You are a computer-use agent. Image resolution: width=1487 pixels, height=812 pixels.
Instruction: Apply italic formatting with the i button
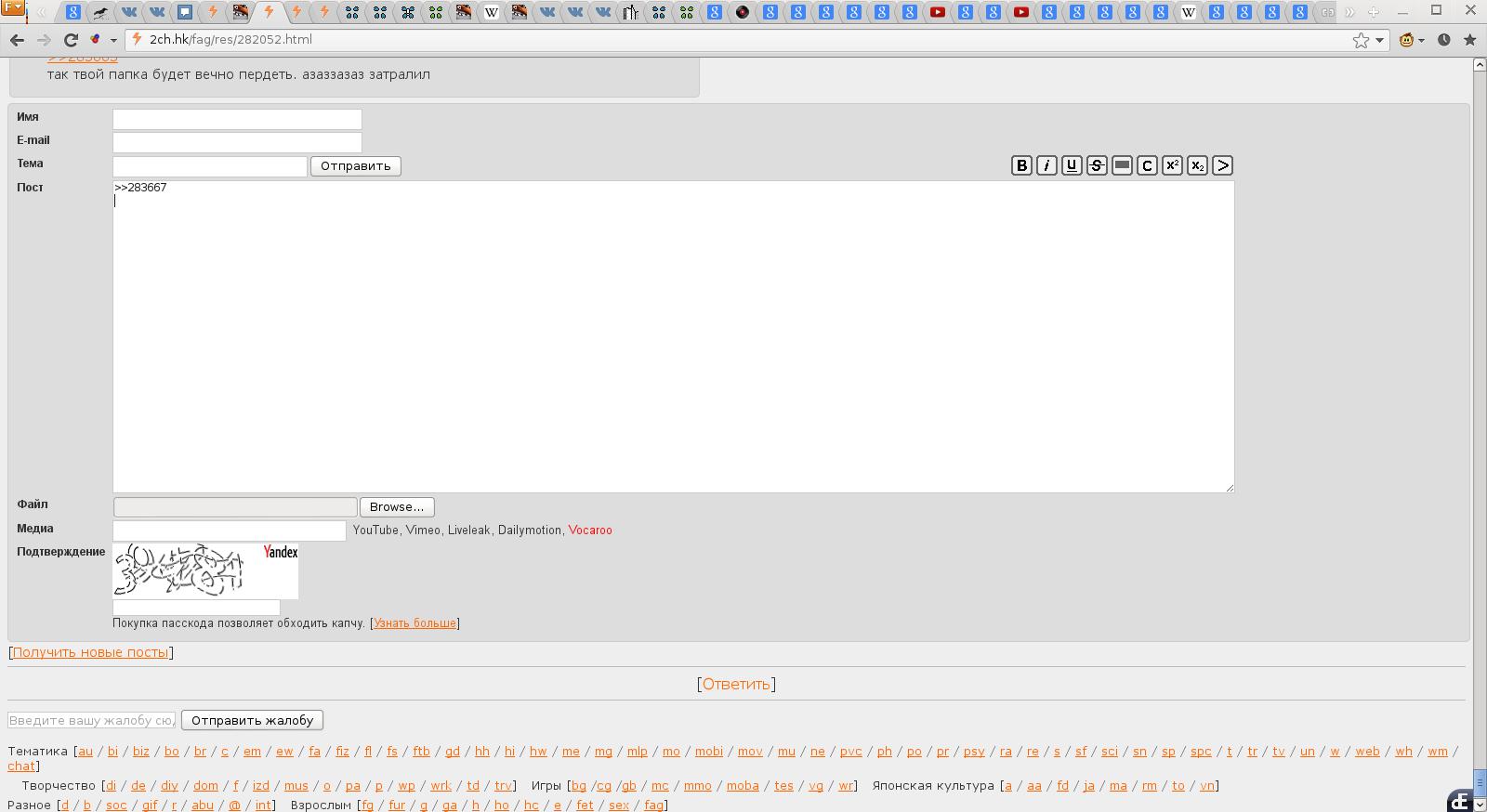tap(1046, 165)
